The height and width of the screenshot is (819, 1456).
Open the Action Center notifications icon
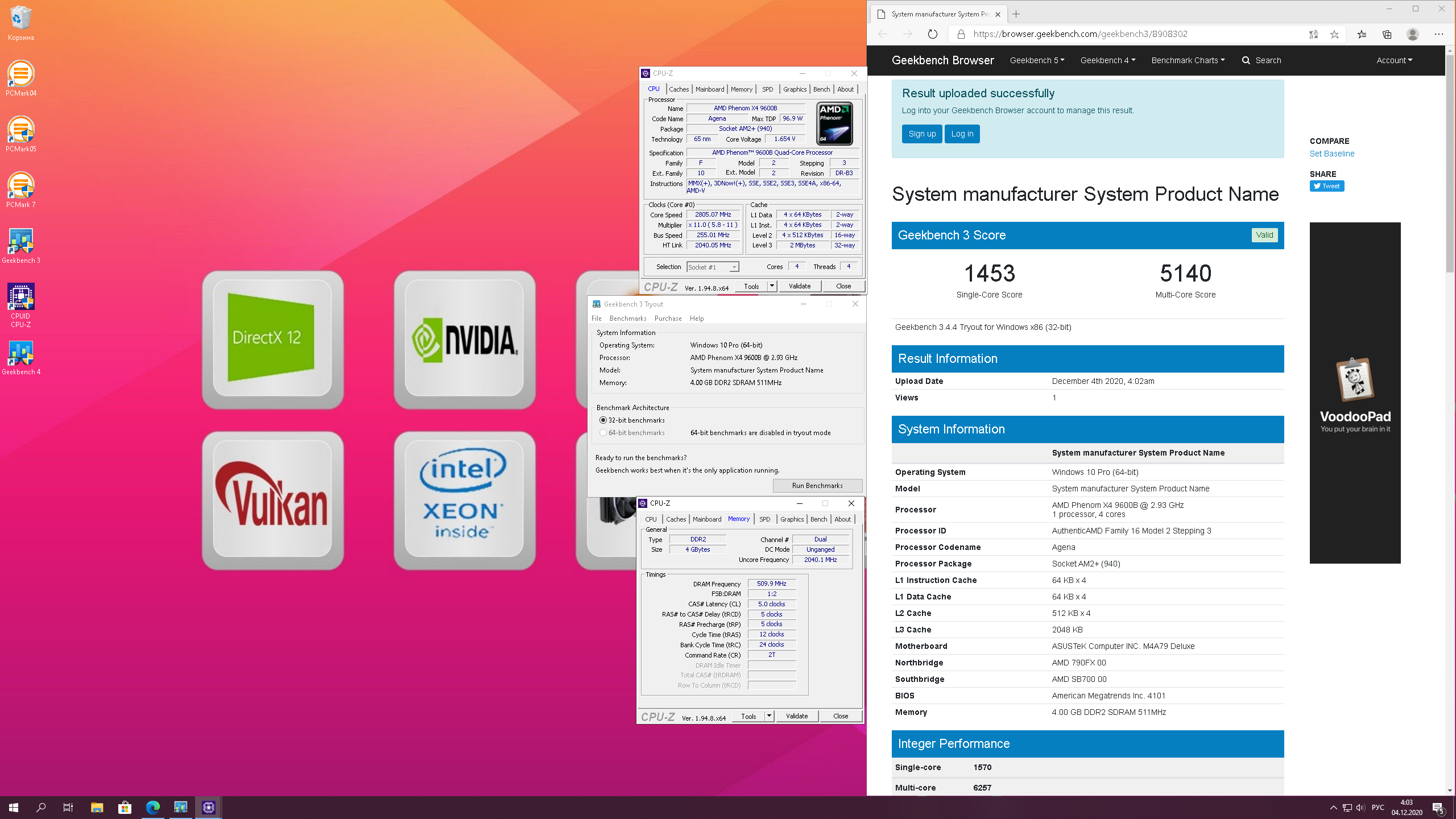coord(1438,808)
